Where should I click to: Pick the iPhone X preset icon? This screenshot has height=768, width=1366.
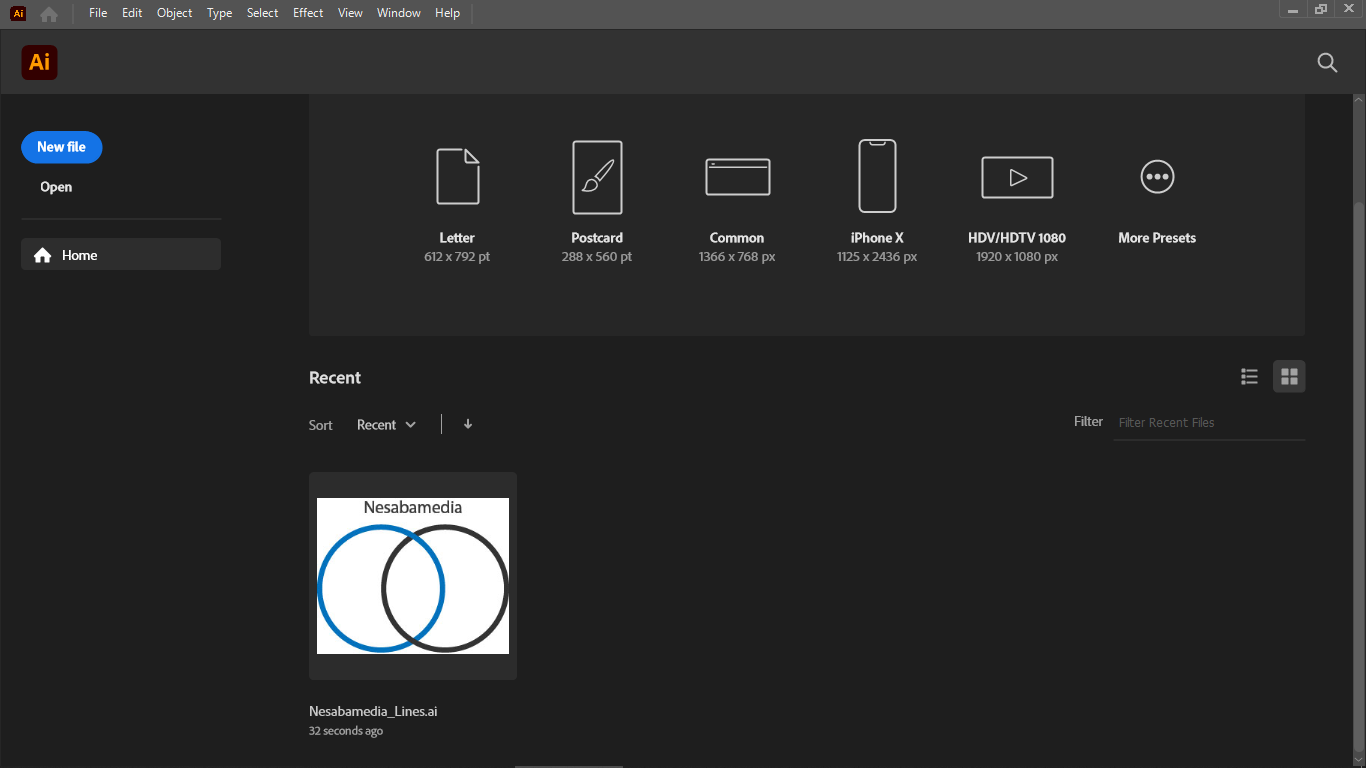pos(877,176)
